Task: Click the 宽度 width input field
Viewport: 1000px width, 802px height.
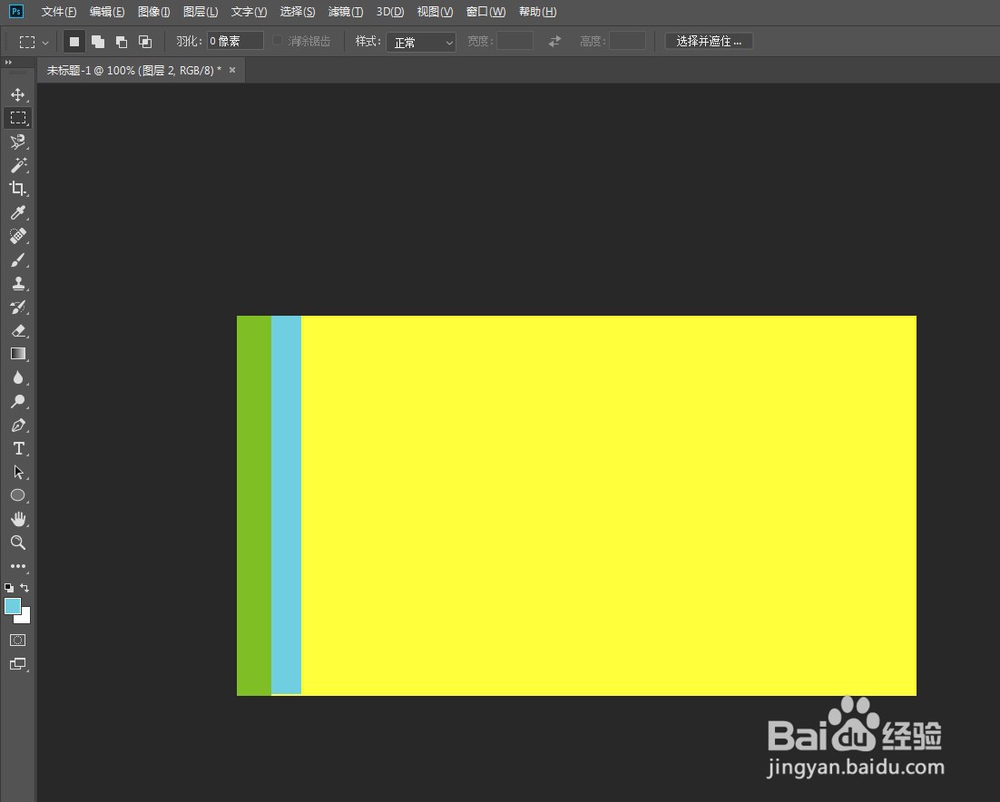Action: coord(515,41)
